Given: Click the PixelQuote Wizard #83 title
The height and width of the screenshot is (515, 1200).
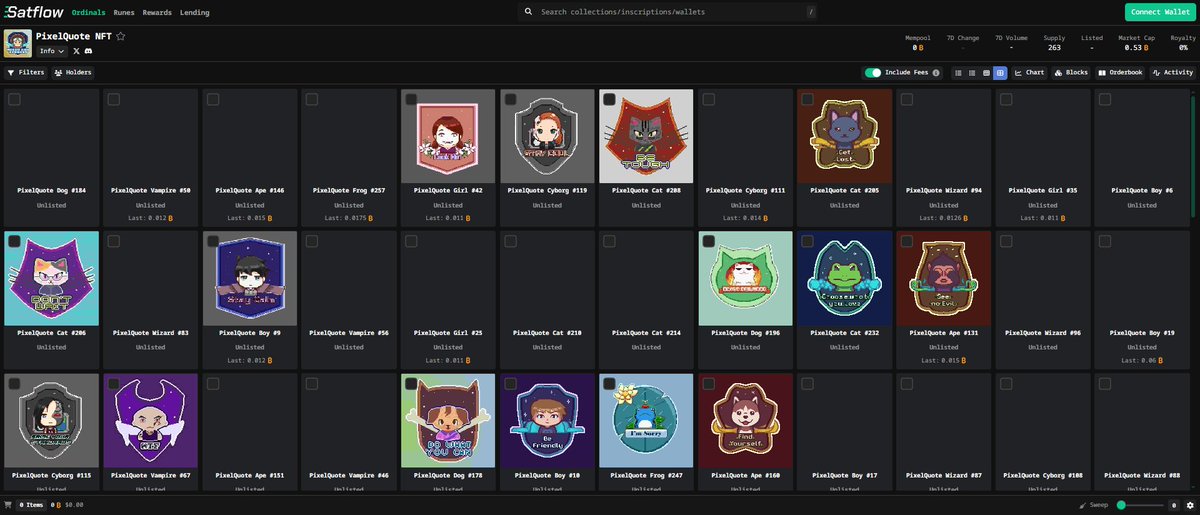Looking at the screenshot, I should coord(150,332).
